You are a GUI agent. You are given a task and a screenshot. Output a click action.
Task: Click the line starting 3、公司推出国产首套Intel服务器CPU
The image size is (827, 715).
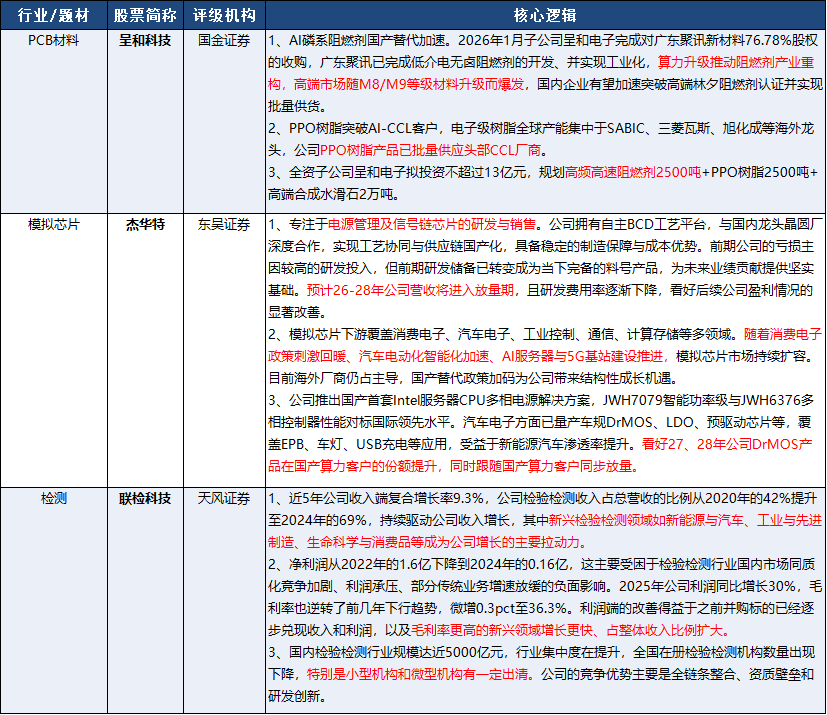541,400
